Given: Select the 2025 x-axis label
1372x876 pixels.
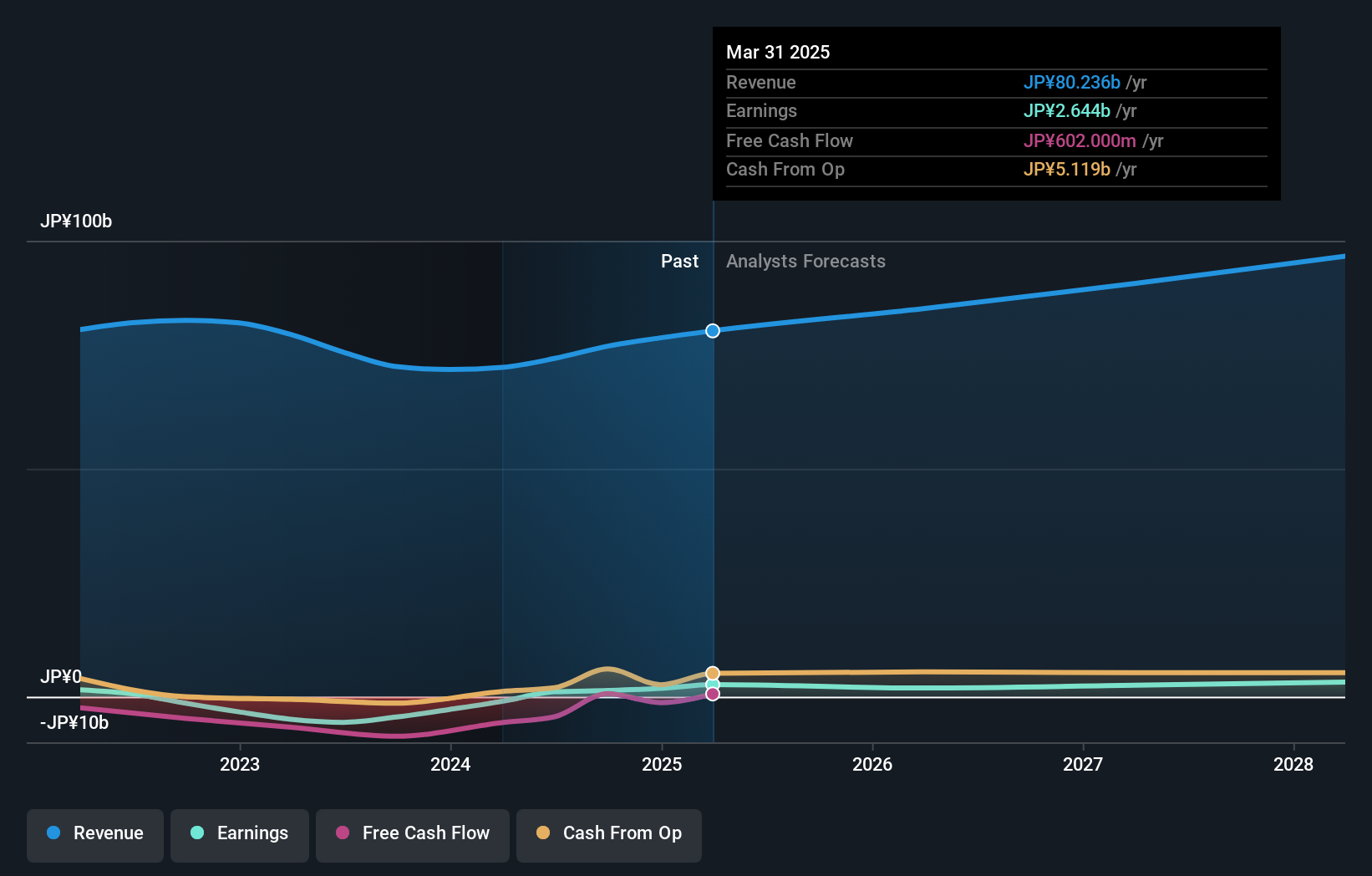Looking at the screenshot, I should tap(662, 764).
